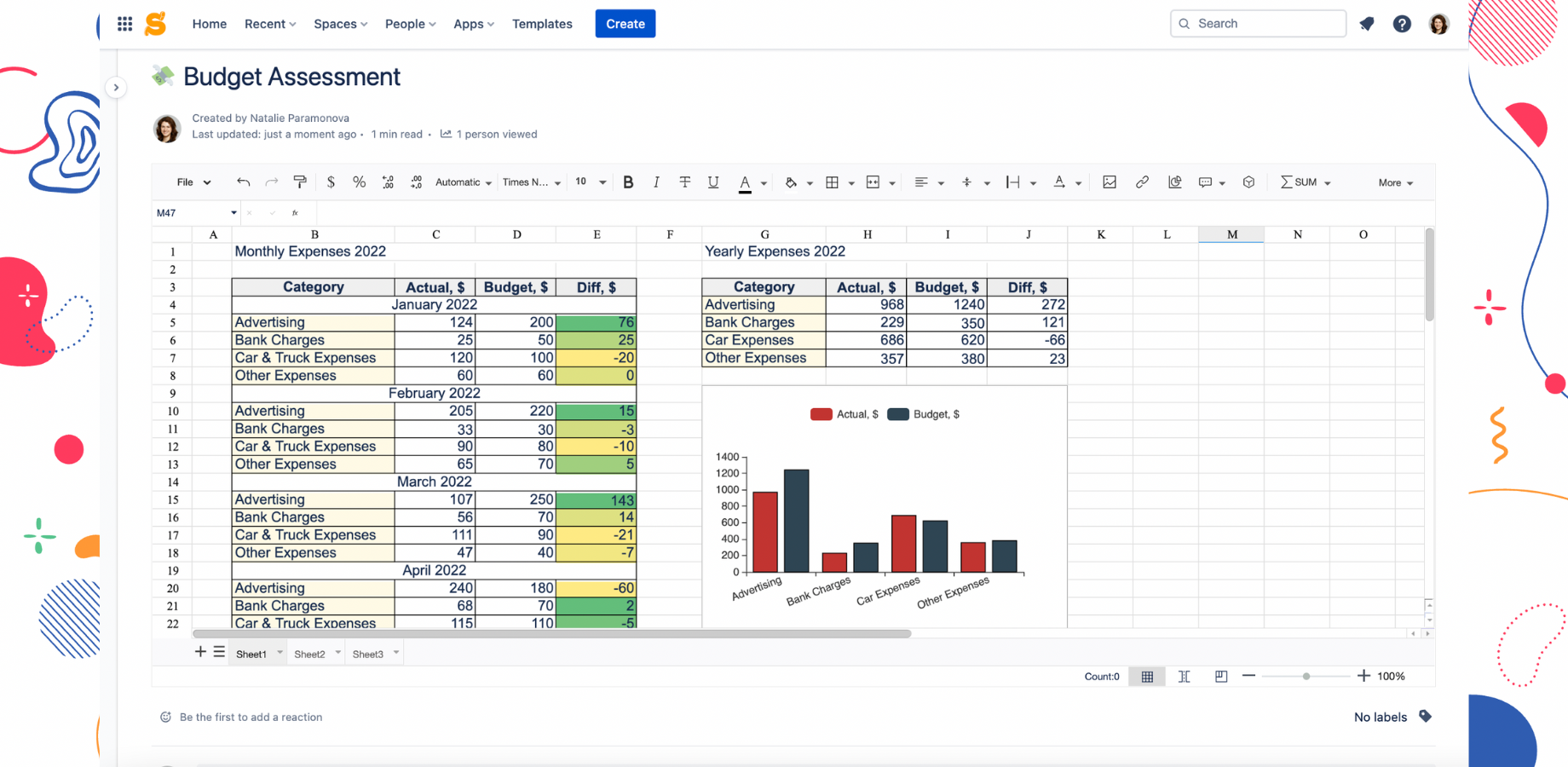Zoom out with the minus button

point(1248,676)
